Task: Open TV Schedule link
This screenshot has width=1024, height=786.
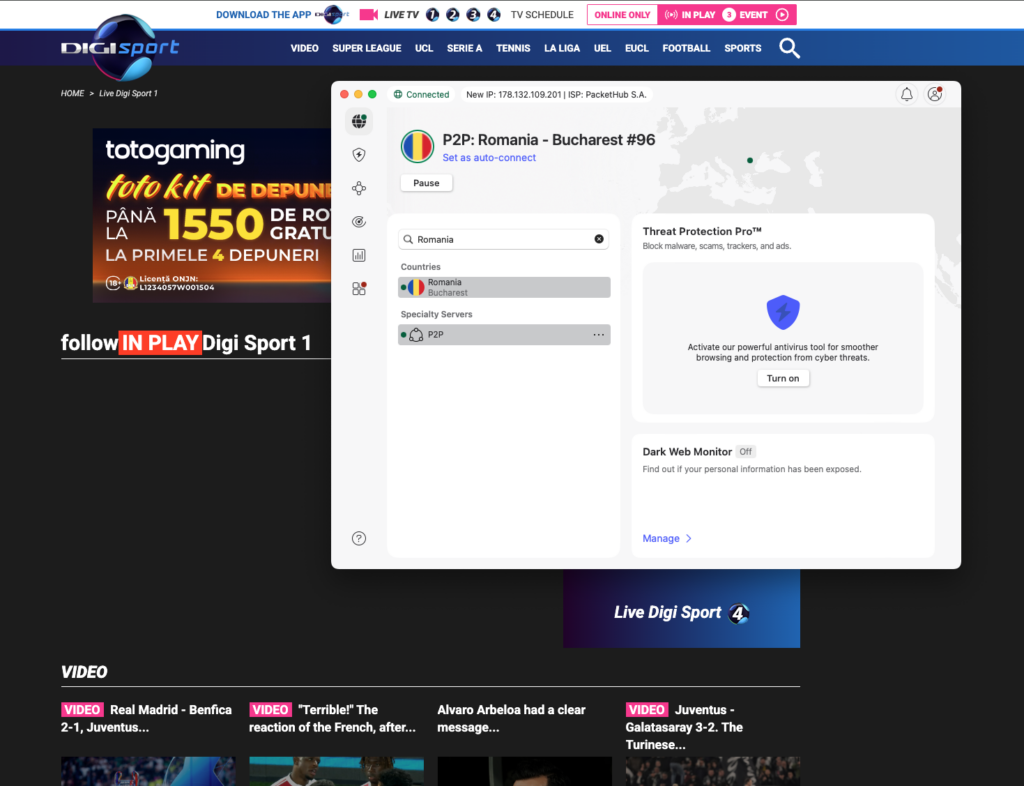Action: pos(542,14)
